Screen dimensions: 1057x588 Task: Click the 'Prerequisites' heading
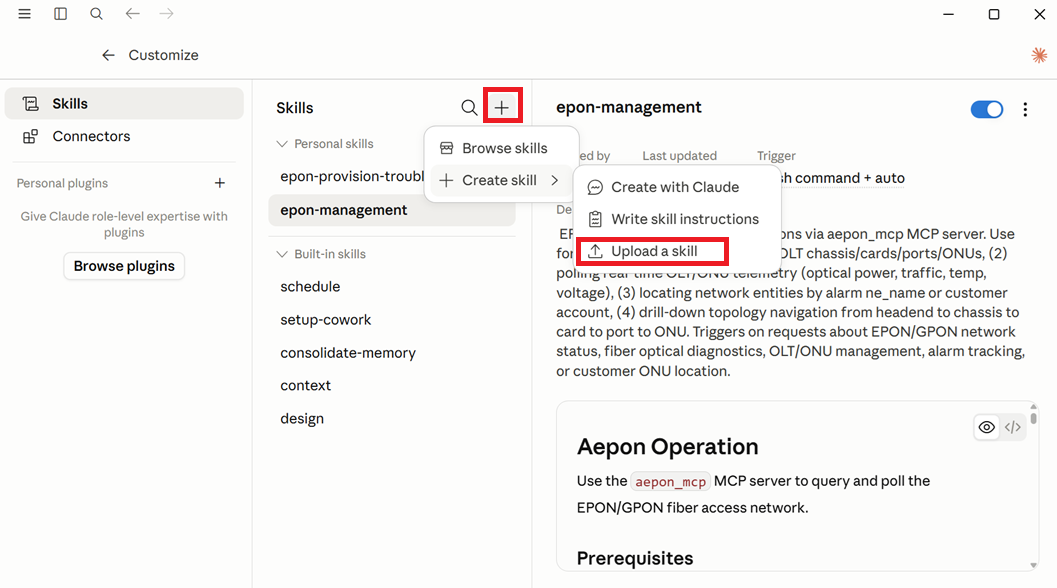(635, 558)
